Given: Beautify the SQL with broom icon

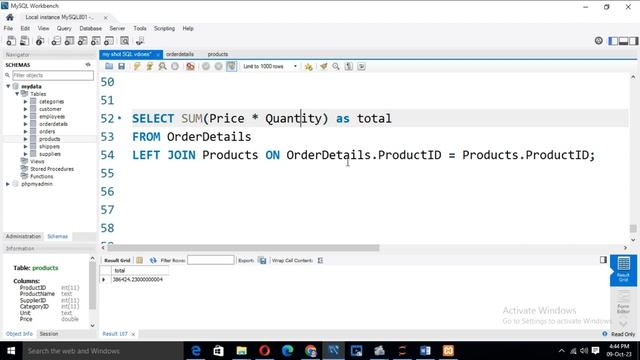Looking at the screenshot, I should click(x=323, y=66).
